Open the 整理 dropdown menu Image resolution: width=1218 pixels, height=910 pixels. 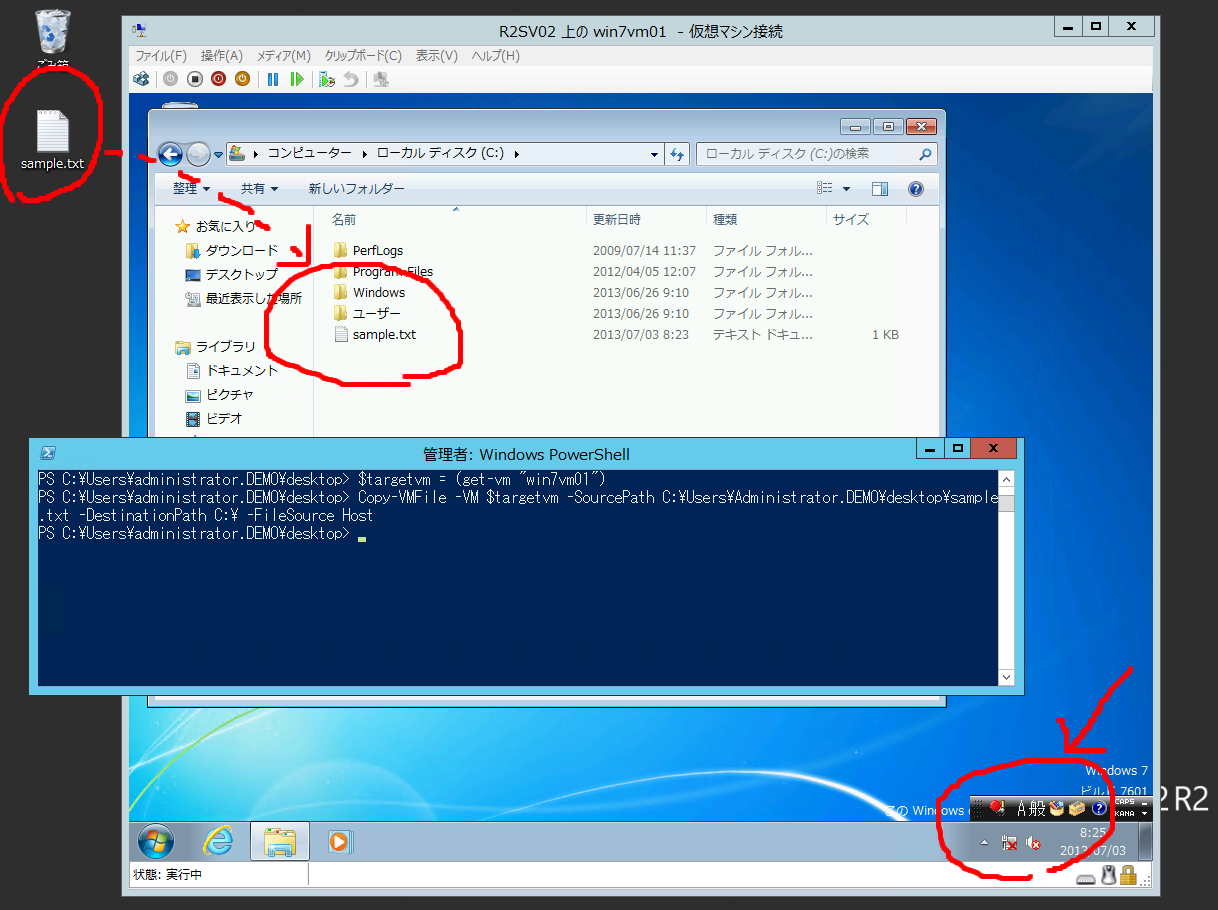point(191,188)
